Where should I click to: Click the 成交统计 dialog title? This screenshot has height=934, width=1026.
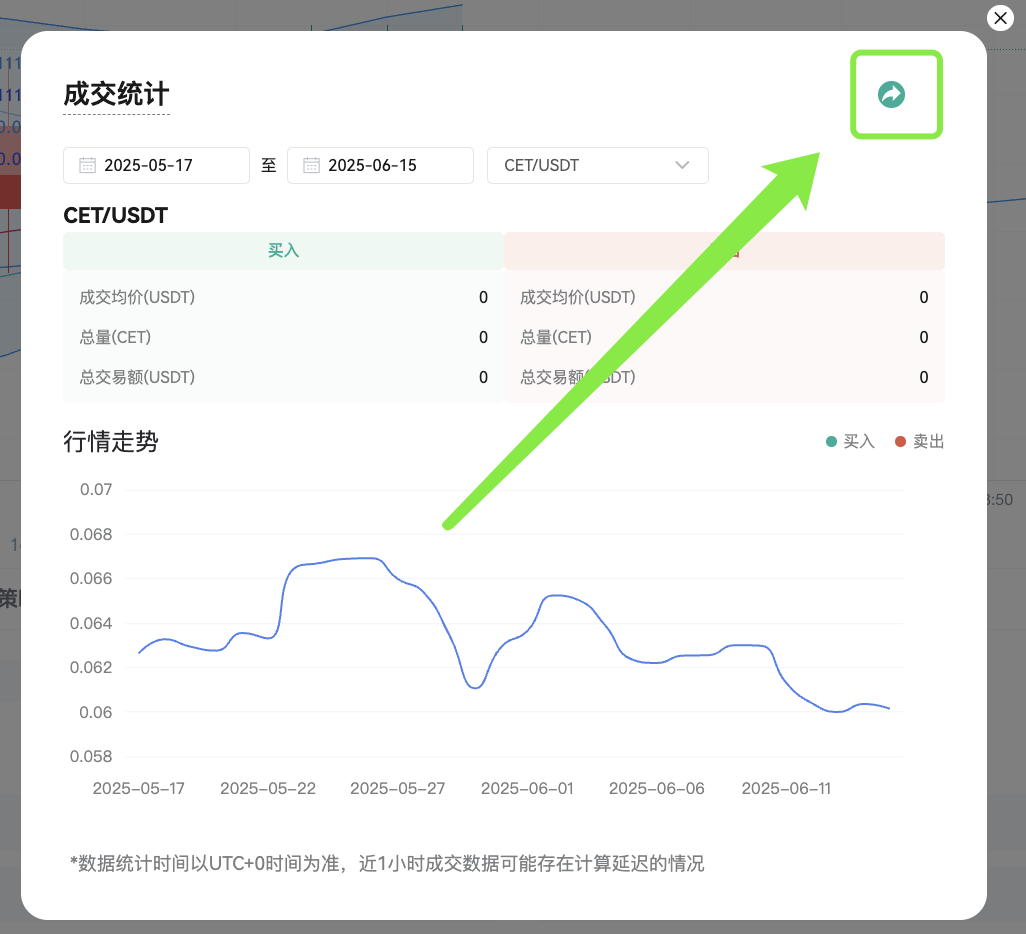(116, 94)
